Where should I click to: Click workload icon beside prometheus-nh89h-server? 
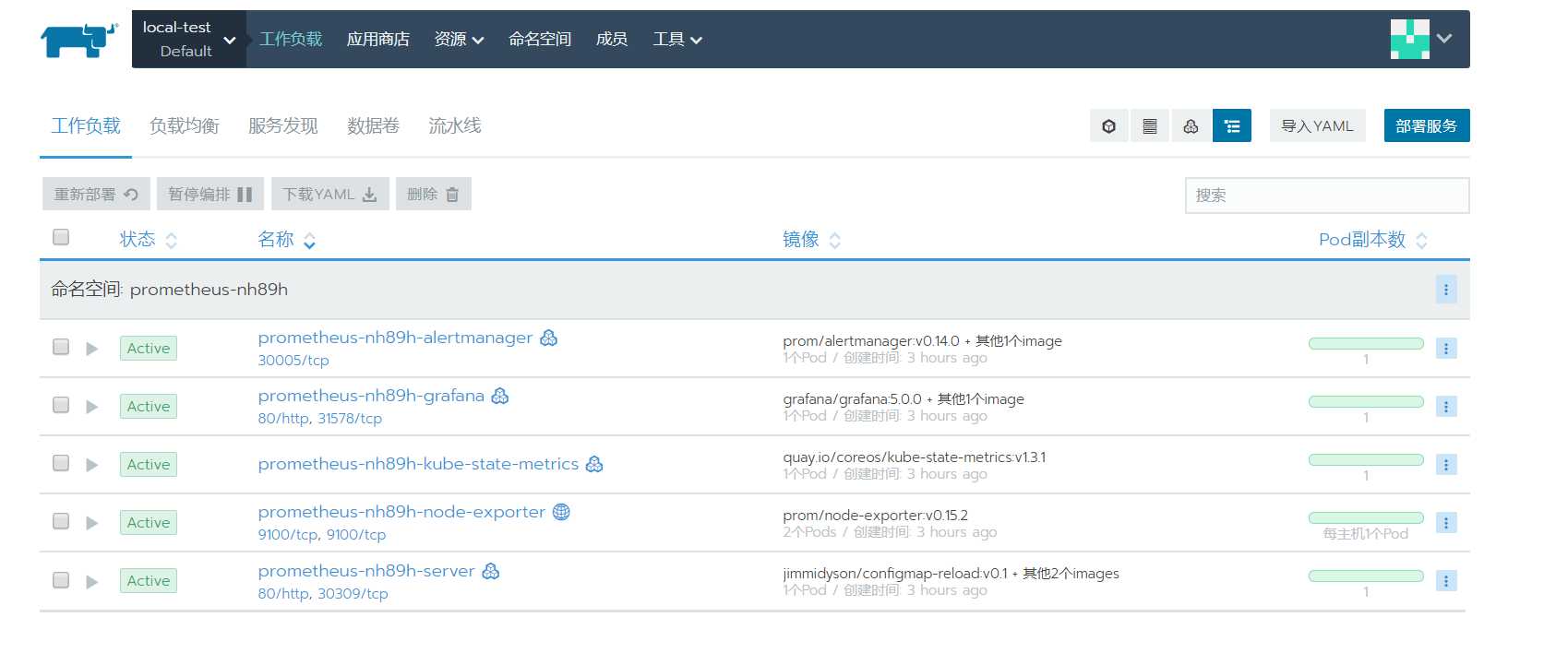click(x=491, y=571)
